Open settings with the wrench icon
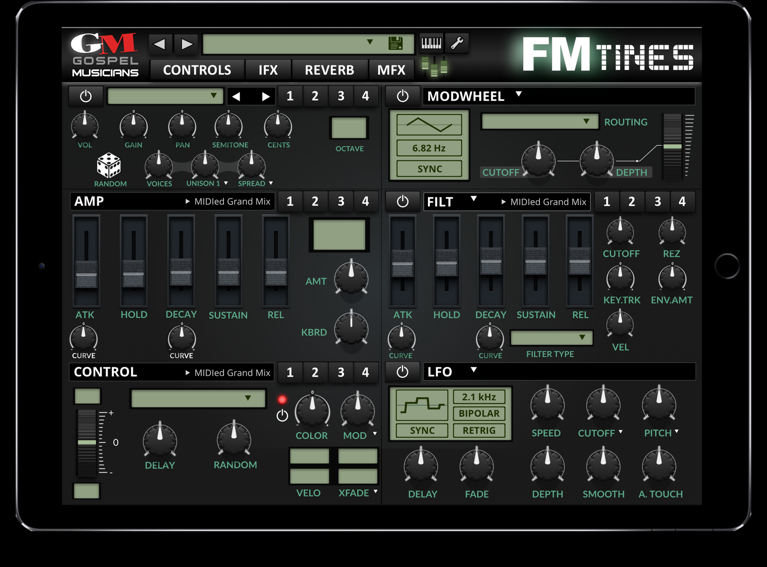 [457, 44]
